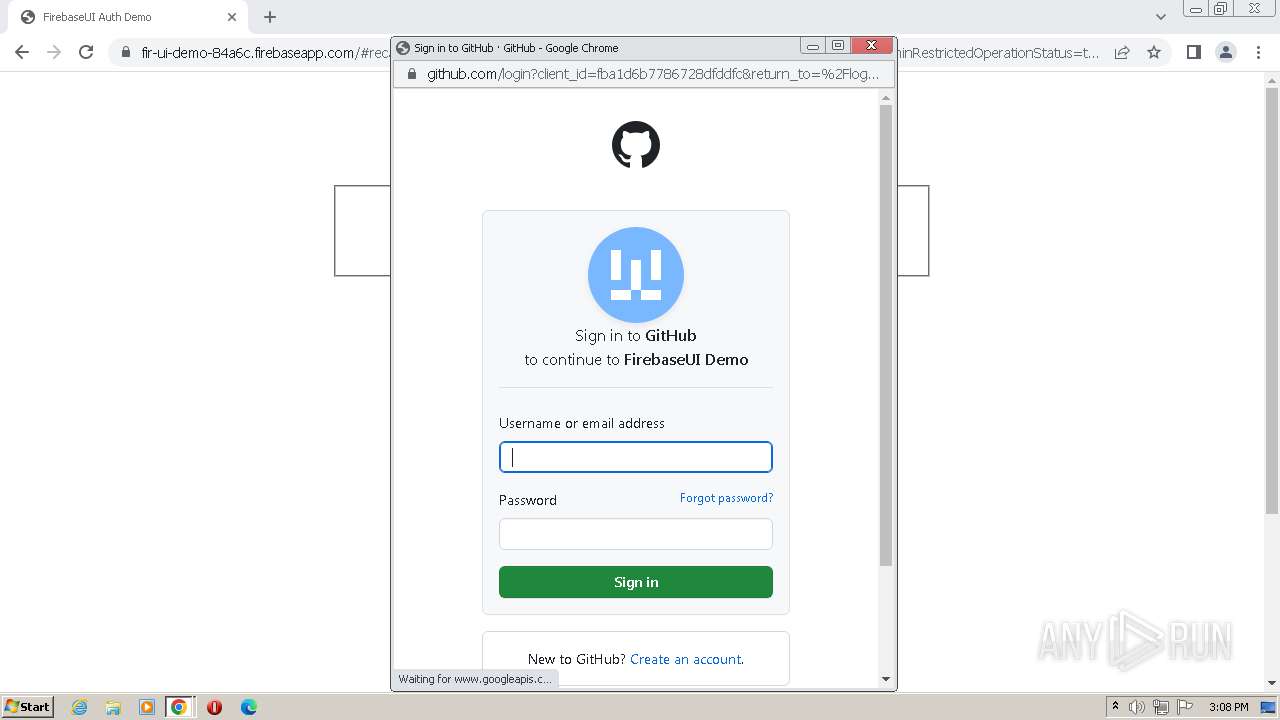The height and width of the screenshot is (720, 1280).
Task: Click the scroll-up arrow in GitHub popup
Action: [886, 97]
